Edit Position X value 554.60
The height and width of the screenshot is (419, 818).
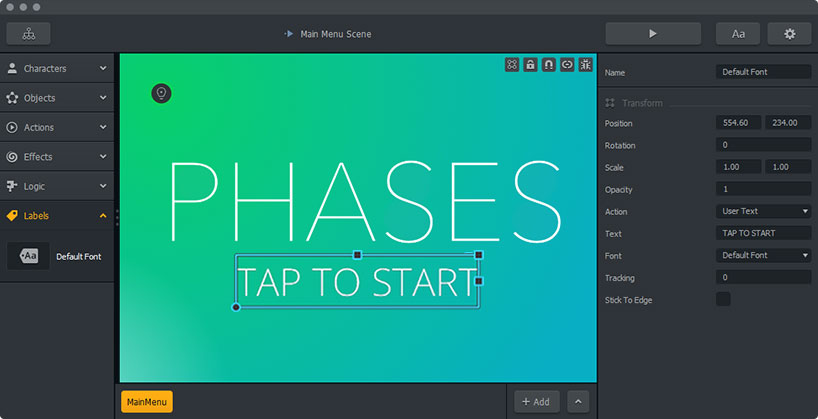point(739,123)
